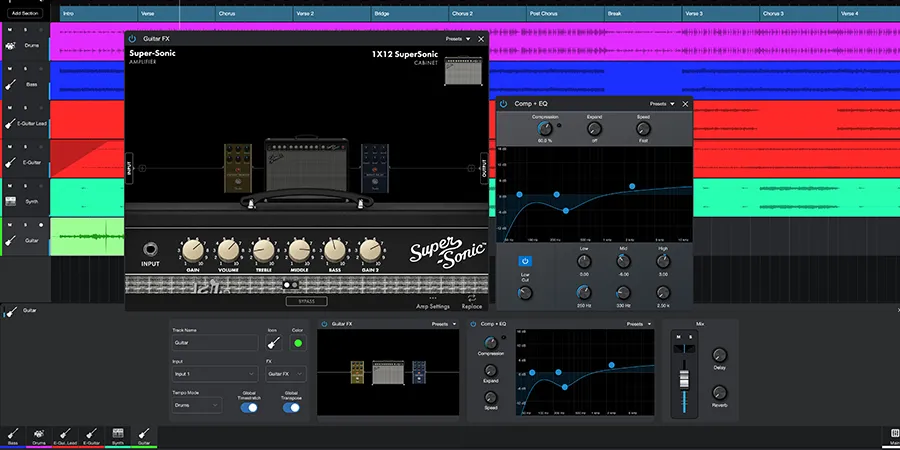Open the Drums channel in bottom bar

[x=39, y=436]
